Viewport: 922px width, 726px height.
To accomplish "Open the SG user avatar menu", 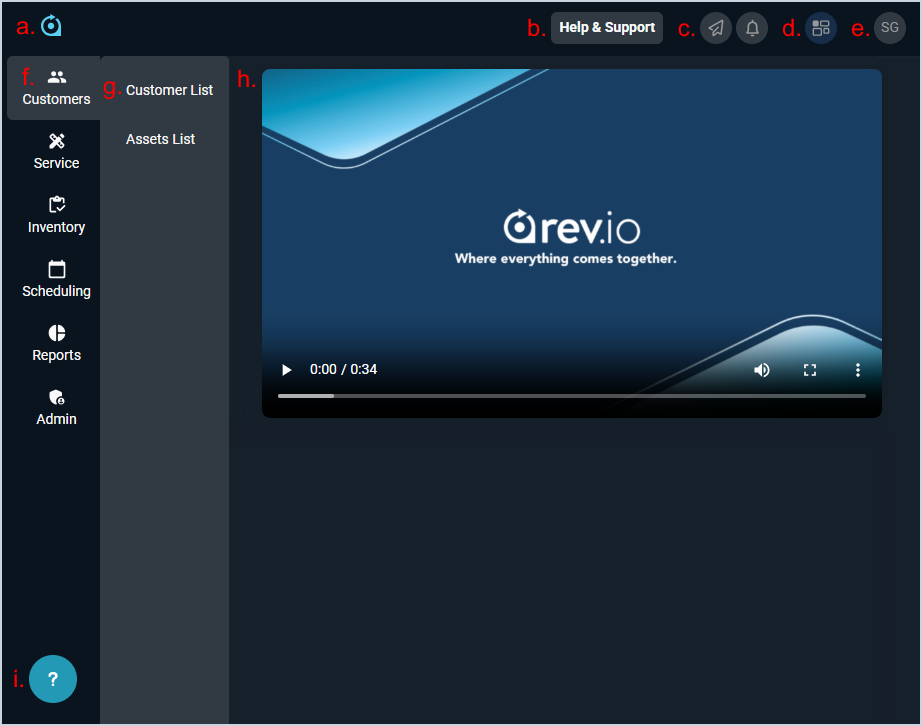I will point(889,28).
